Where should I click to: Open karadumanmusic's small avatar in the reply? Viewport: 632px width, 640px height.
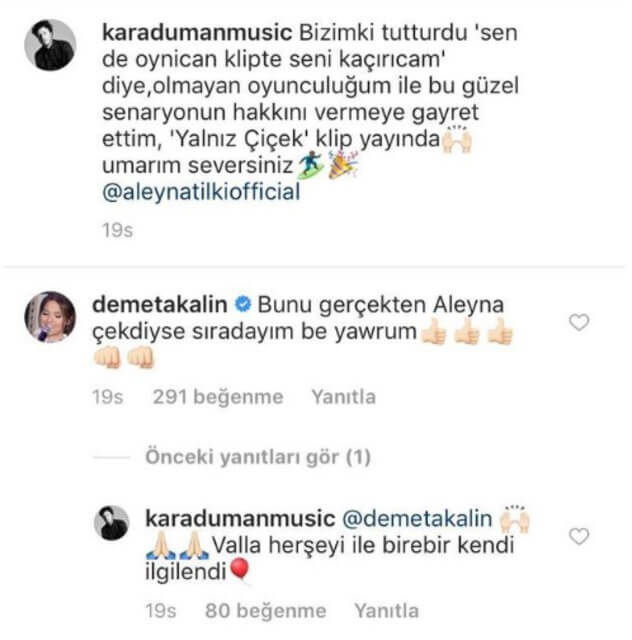pyautogui.click(x=112, y=523)
